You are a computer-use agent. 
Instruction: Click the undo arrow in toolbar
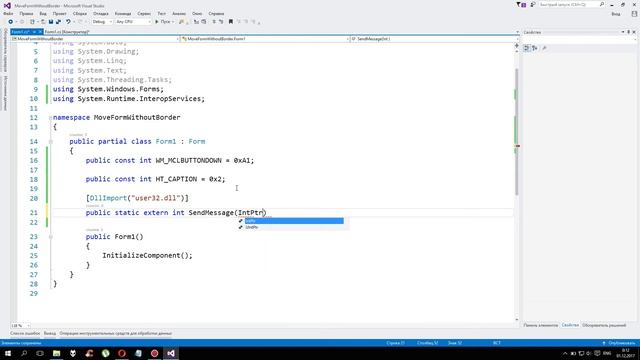pyautogui.click(x=68, y=22)
